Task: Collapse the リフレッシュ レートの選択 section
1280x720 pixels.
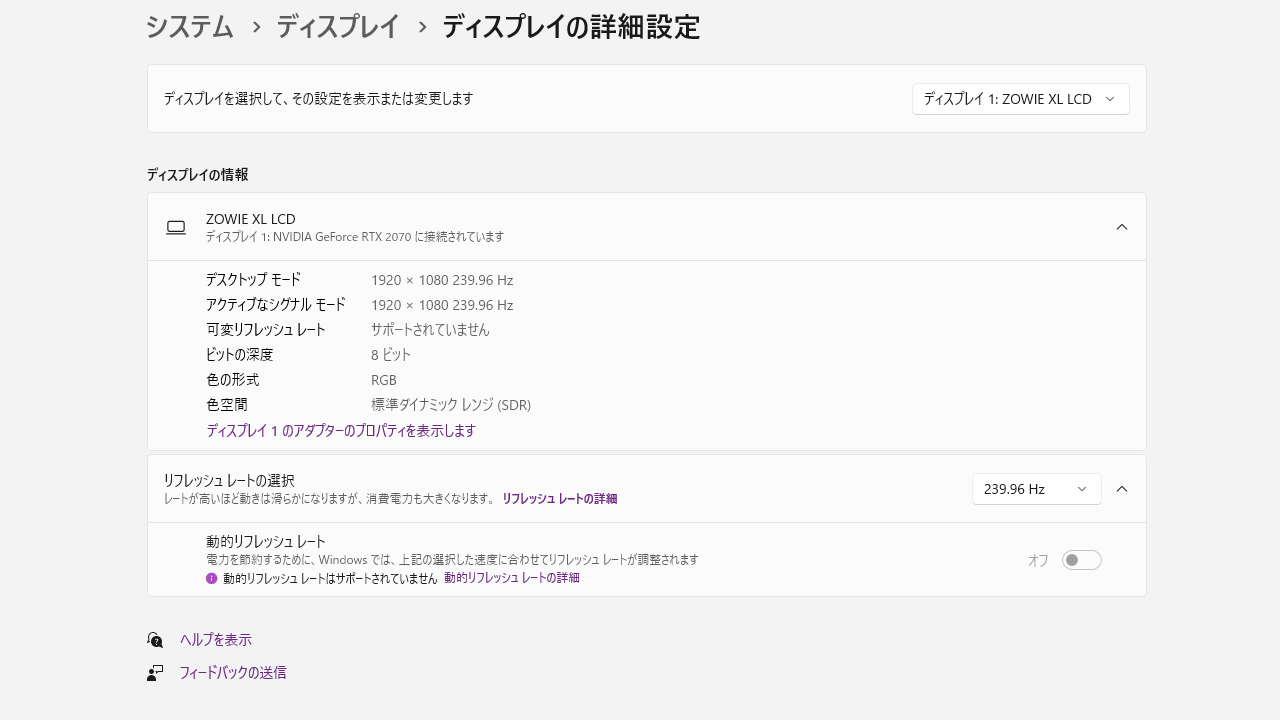Action: coord(1122,489)
